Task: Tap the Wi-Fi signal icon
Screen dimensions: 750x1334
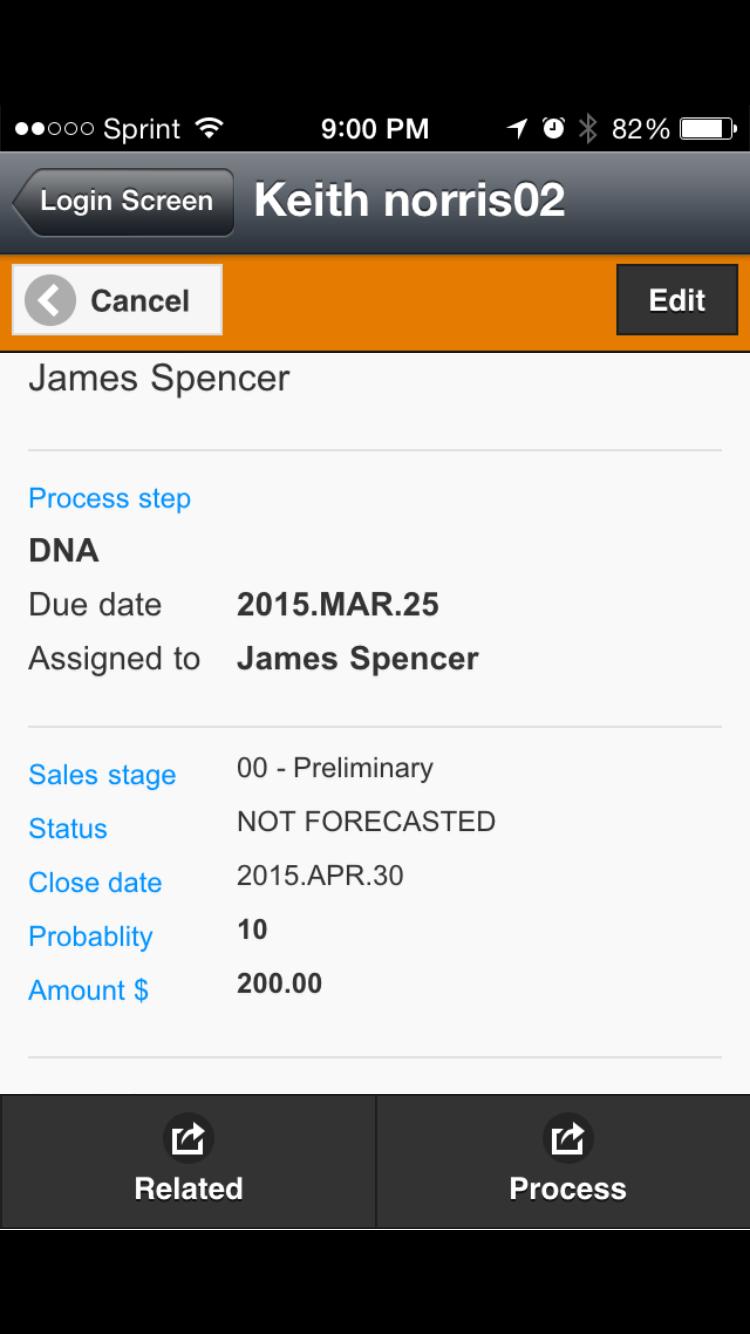Action: [x=209, y=128]
